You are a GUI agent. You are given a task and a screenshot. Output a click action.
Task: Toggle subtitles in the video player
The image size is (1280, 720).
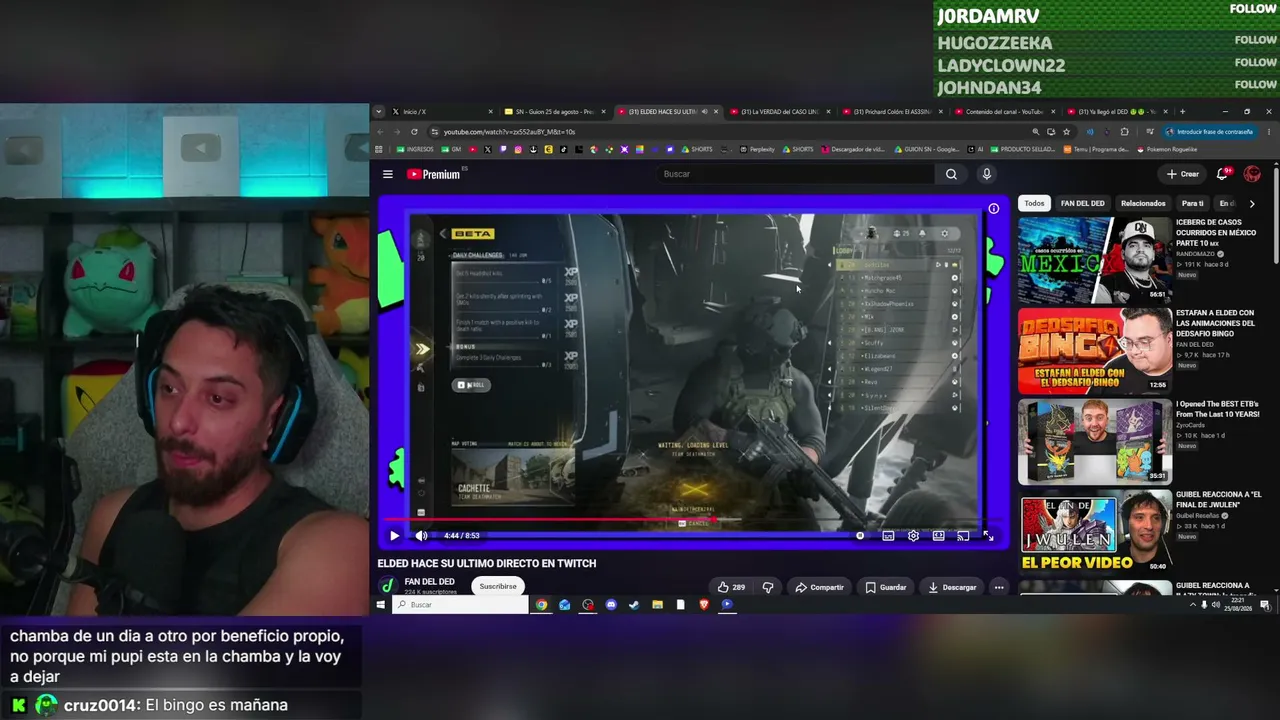[888, 536]
